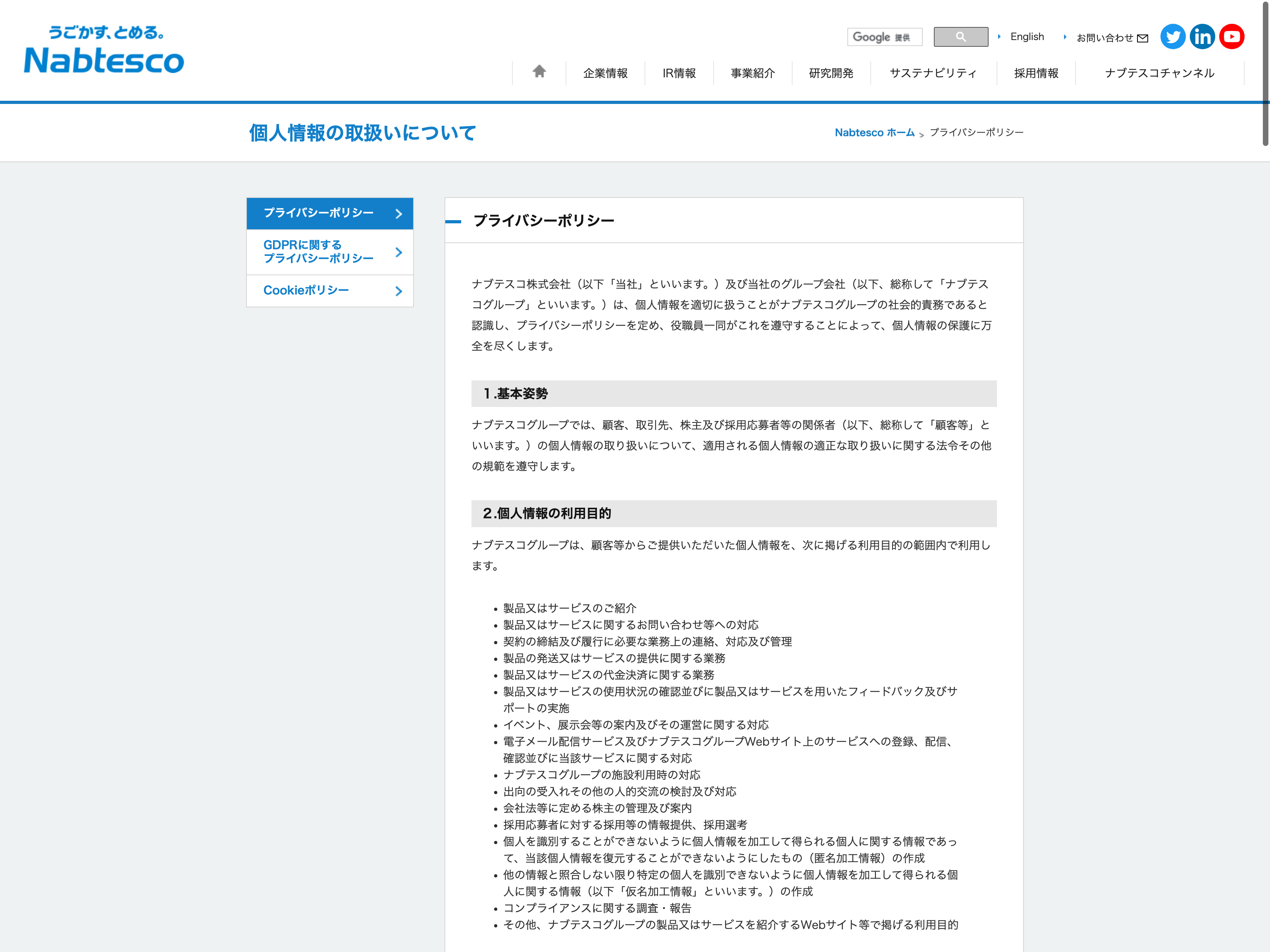
Task: Click the home icon in navigation
Action: pos(539,72)
